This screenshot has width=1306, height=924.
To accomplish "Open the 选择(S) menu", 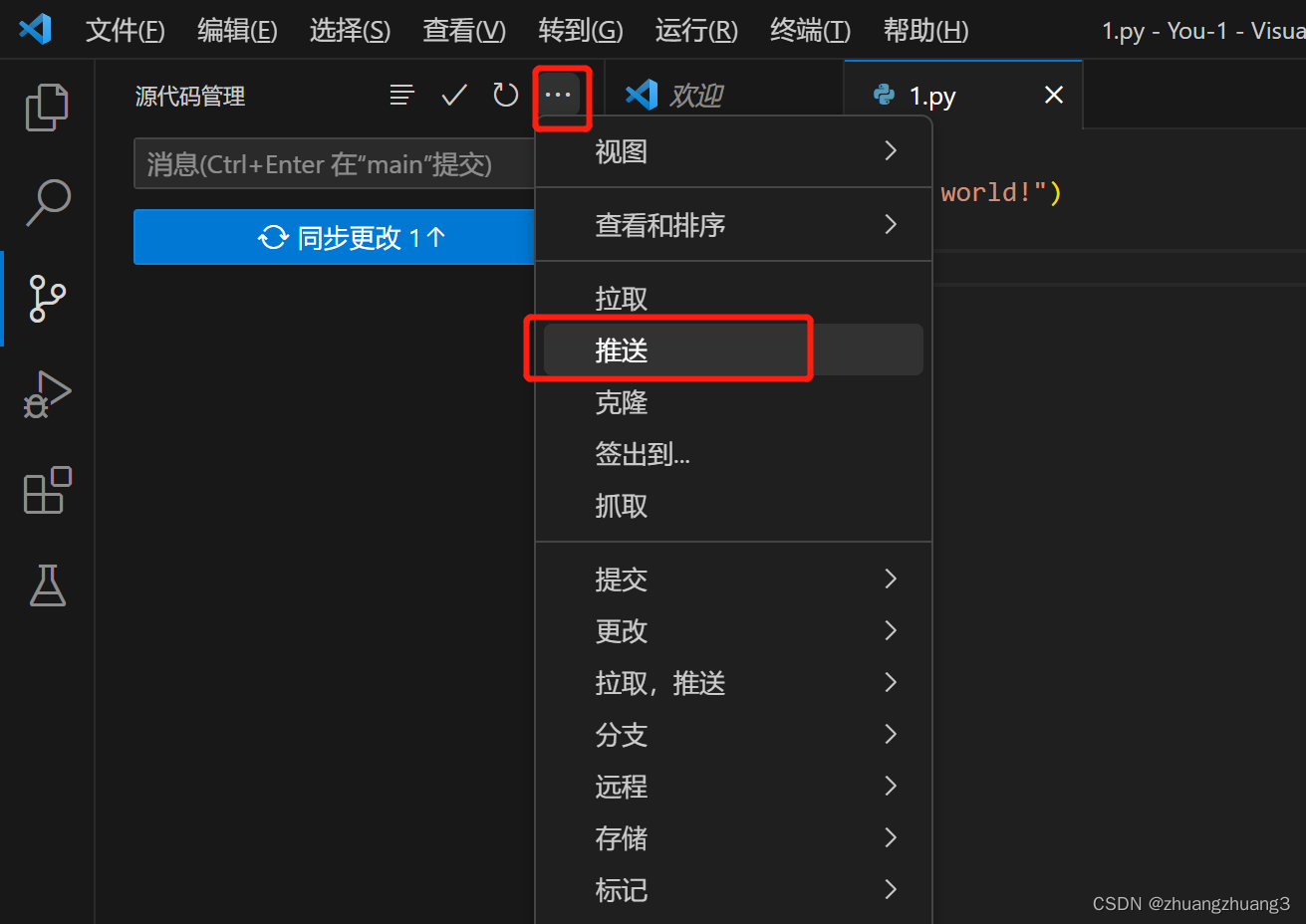I will click(350, 31).
